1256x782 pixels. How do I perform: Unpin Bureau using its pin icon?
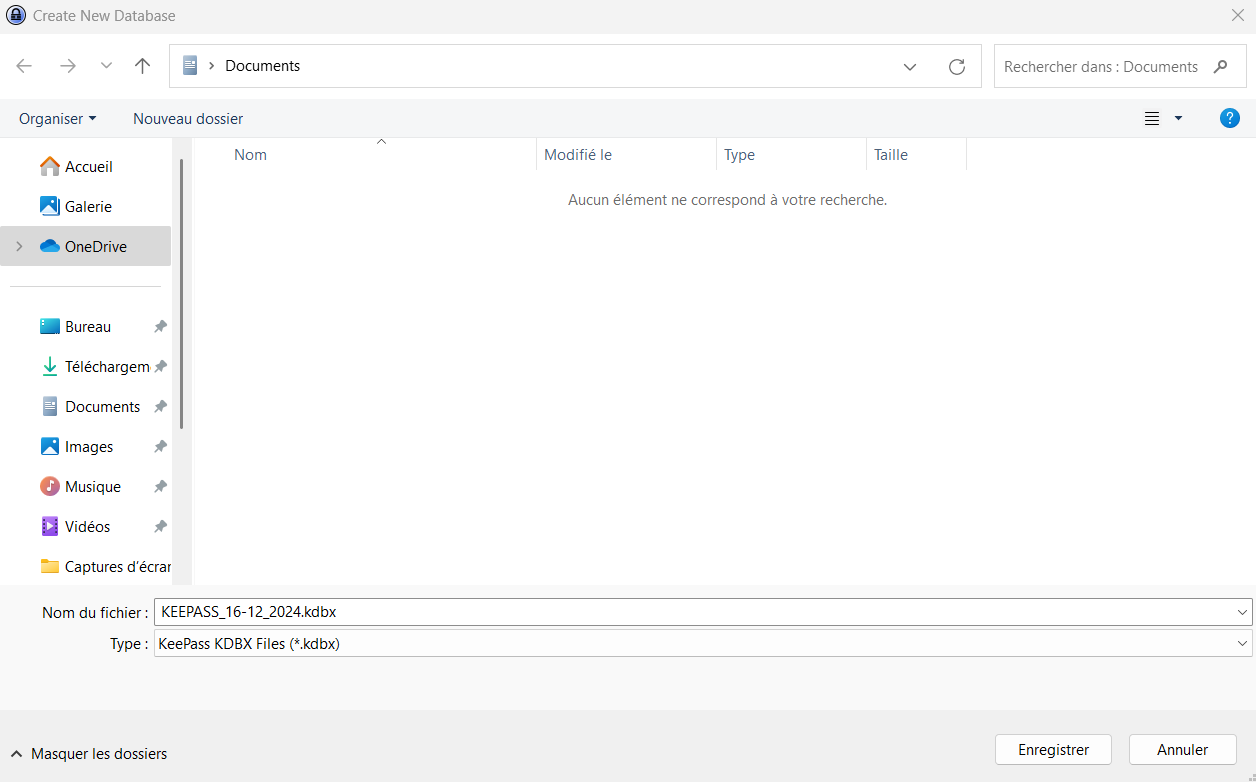pos(160,327)
